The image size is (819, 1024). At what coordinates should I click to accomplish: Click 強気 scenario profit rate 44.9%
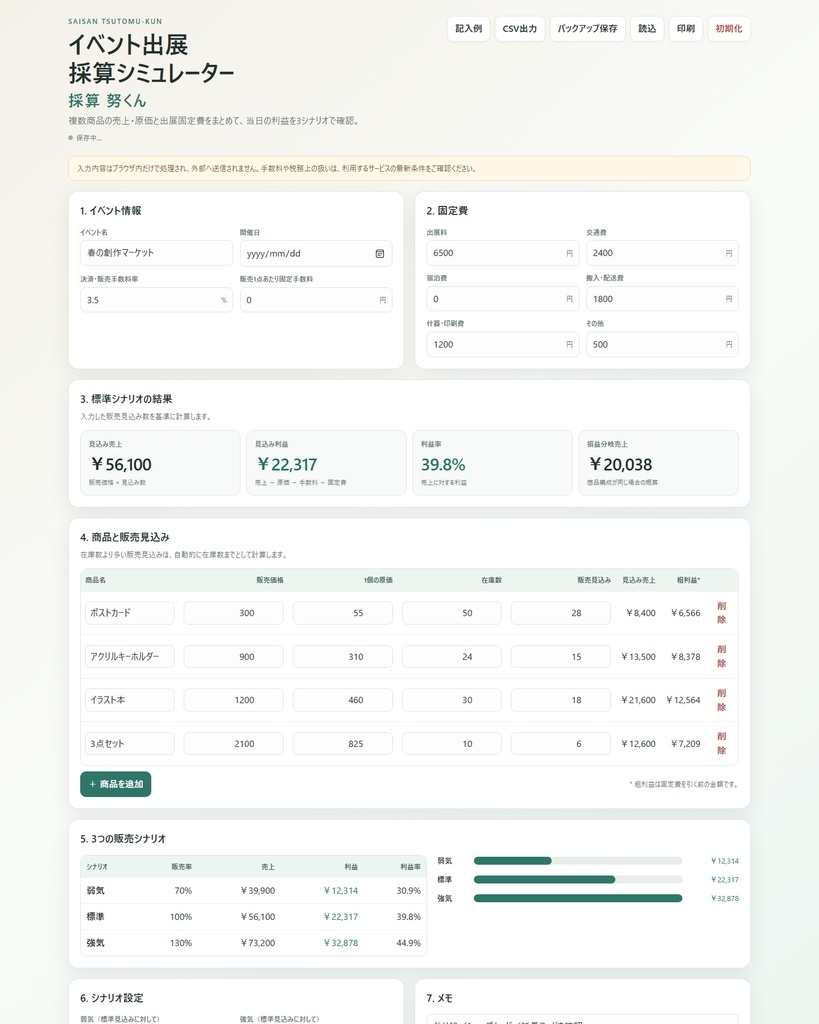(408, 943)
